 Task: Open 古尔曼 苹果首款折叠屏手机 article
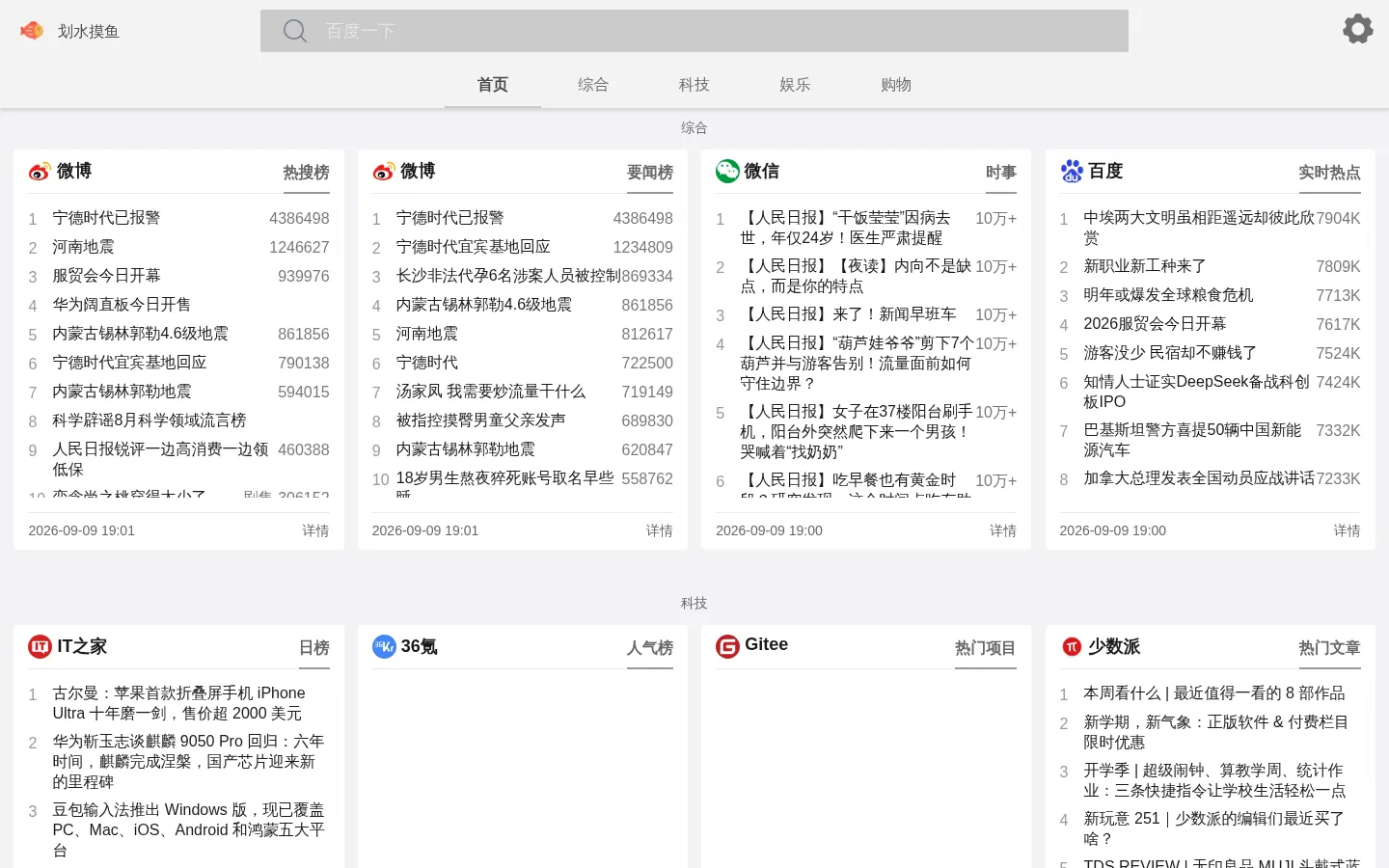178,703
